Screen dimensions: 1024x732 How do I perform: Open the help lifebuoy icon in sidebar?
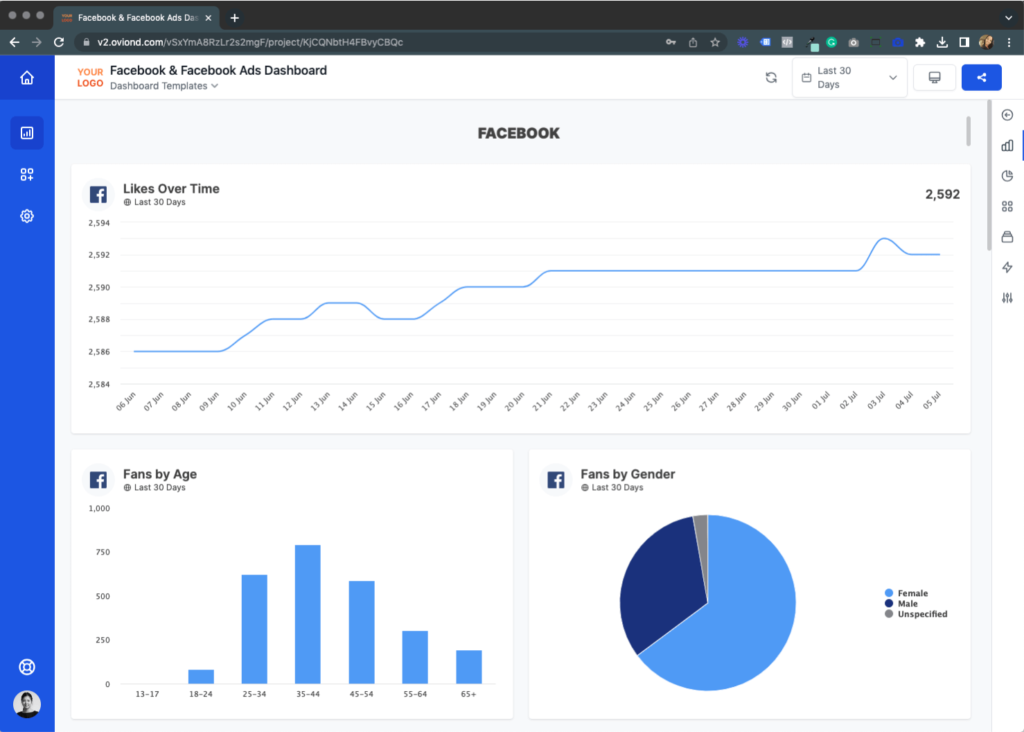(x=27, y=667)
